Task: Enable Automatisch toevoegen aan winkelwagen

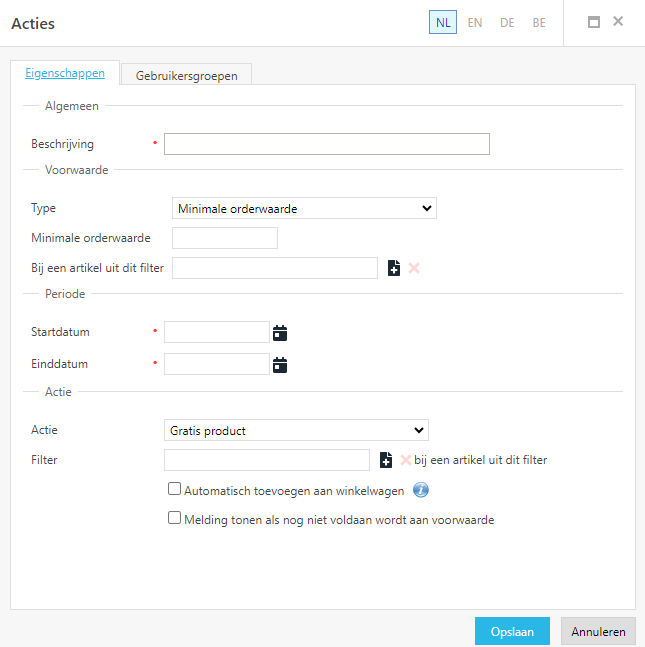Action: tap(174, 489)
